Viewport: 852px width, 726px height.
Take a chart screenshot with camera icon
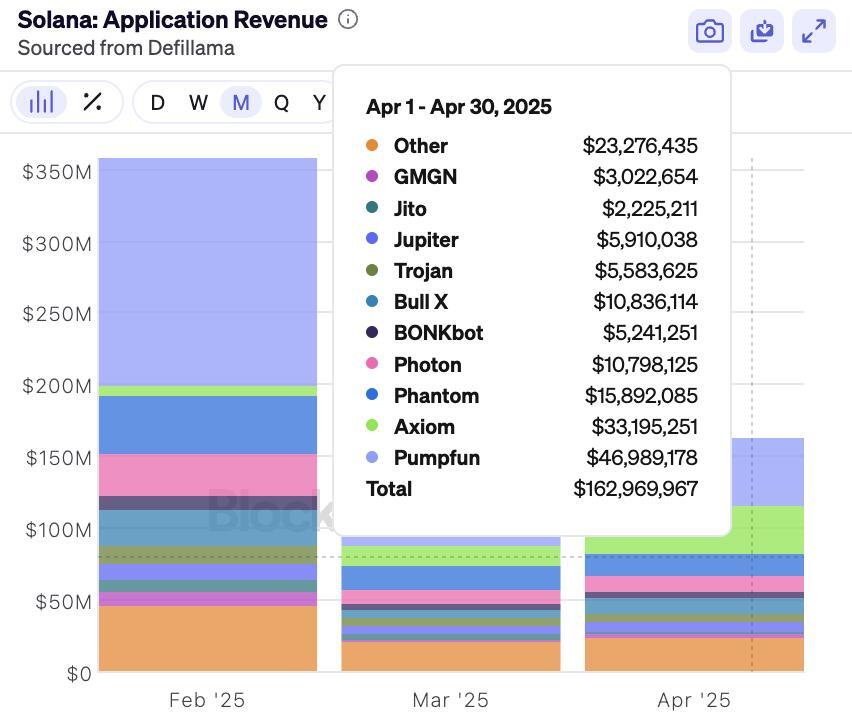pos(710,32)
